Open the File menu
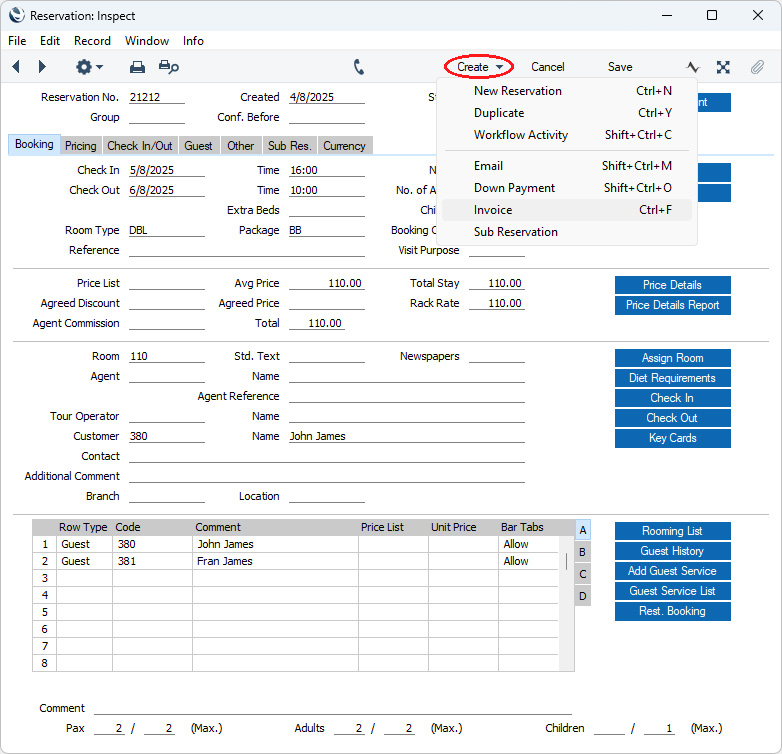 17,41
